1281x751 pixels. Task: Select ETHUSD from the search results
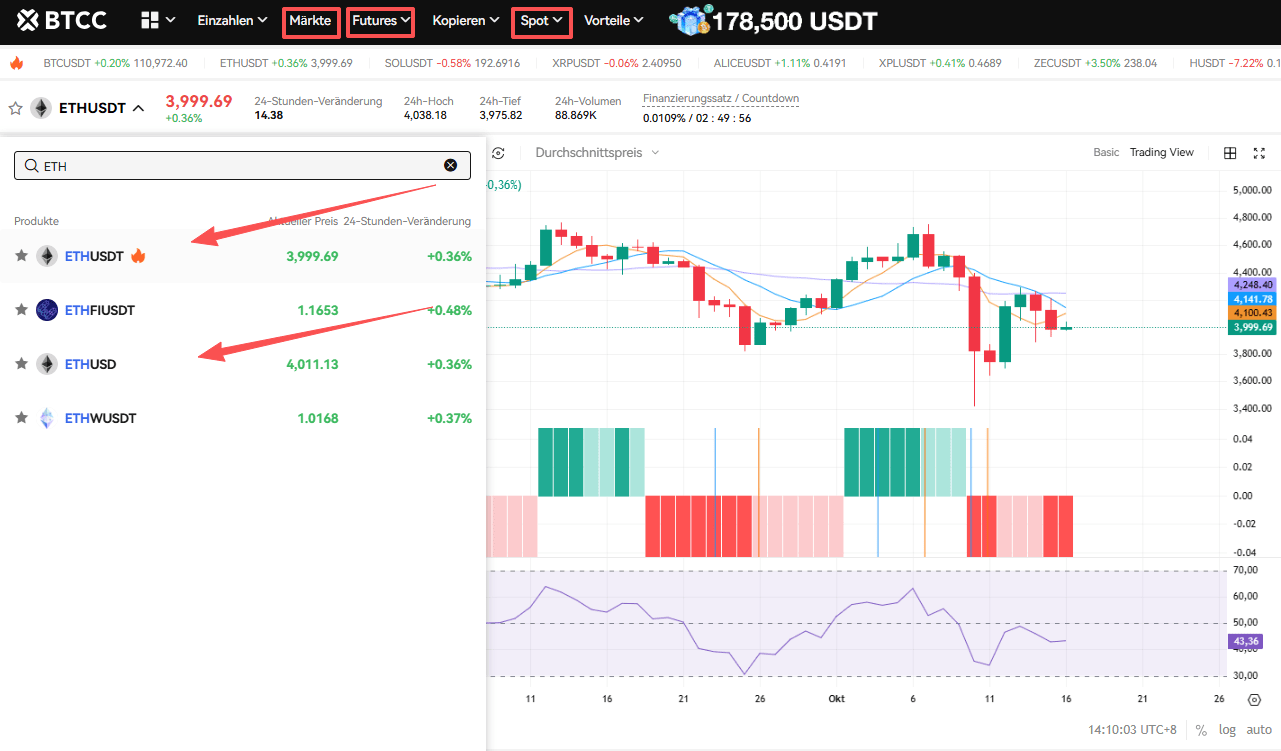(91, 364)
